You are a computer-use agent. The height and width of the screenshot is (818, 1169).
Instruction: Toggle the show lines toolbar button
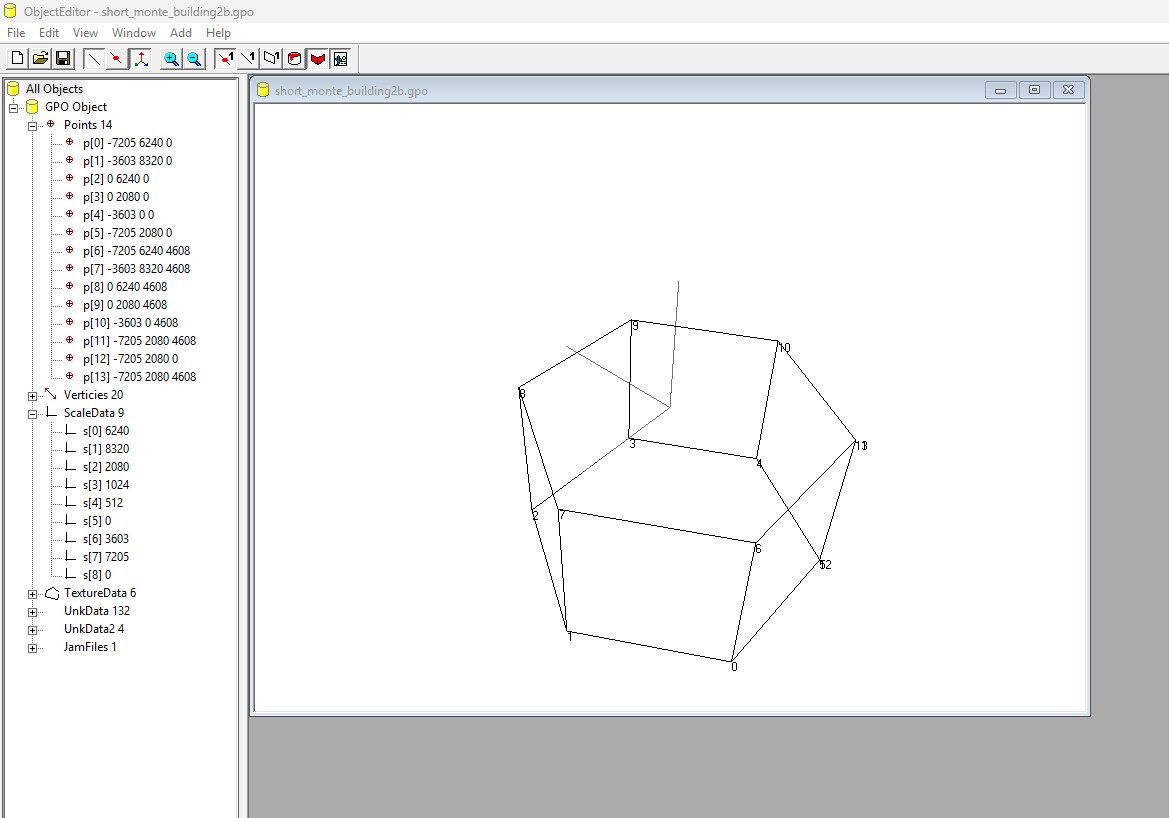click(94, 59)
